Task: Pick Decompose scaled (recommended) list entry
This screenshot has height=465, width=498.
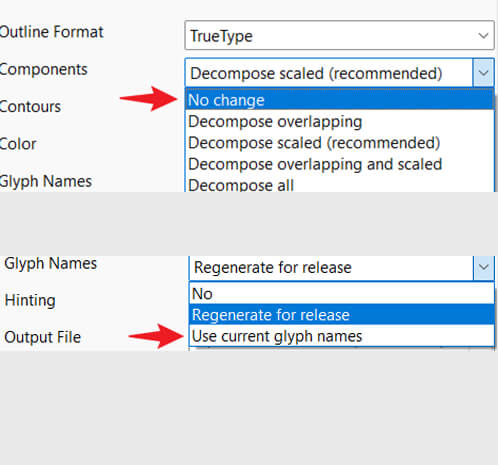Action: coord(340,143)
